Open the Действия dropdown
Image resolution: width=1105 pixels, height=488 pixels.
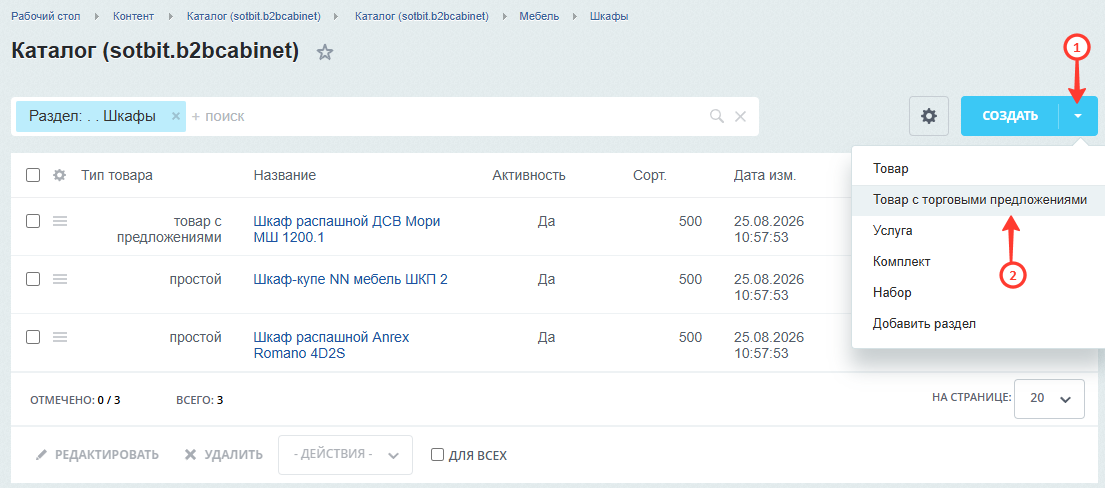coord(345,455)
